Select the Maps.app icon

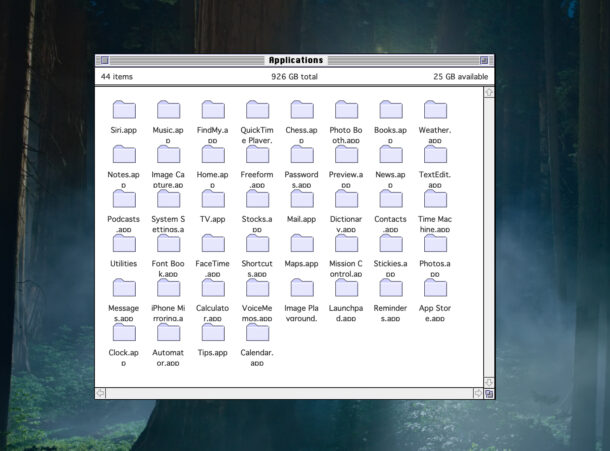click(x=302, y=243)
